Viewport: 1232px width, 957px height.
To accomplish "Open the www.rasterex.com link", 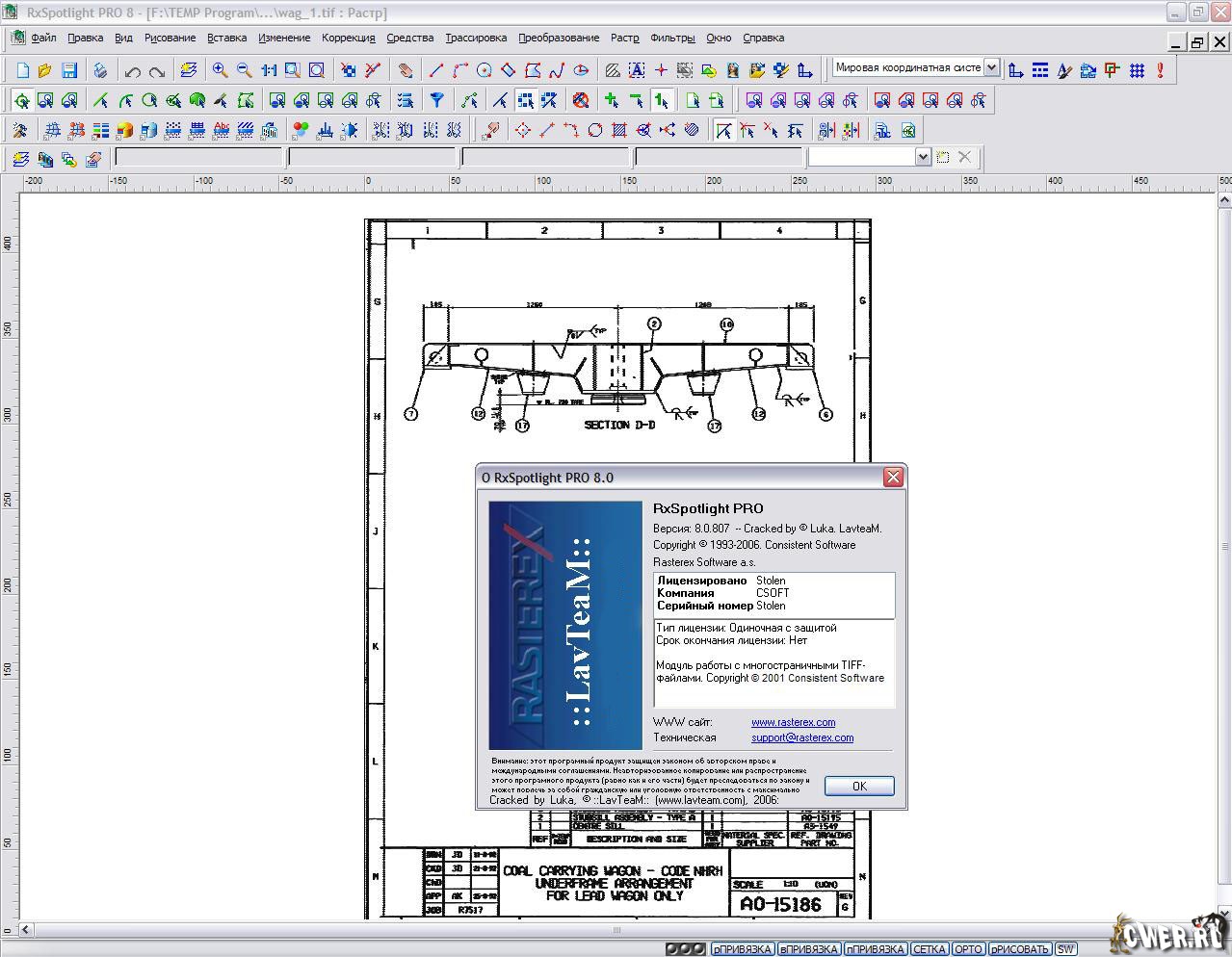I will (x=794, y=722).
